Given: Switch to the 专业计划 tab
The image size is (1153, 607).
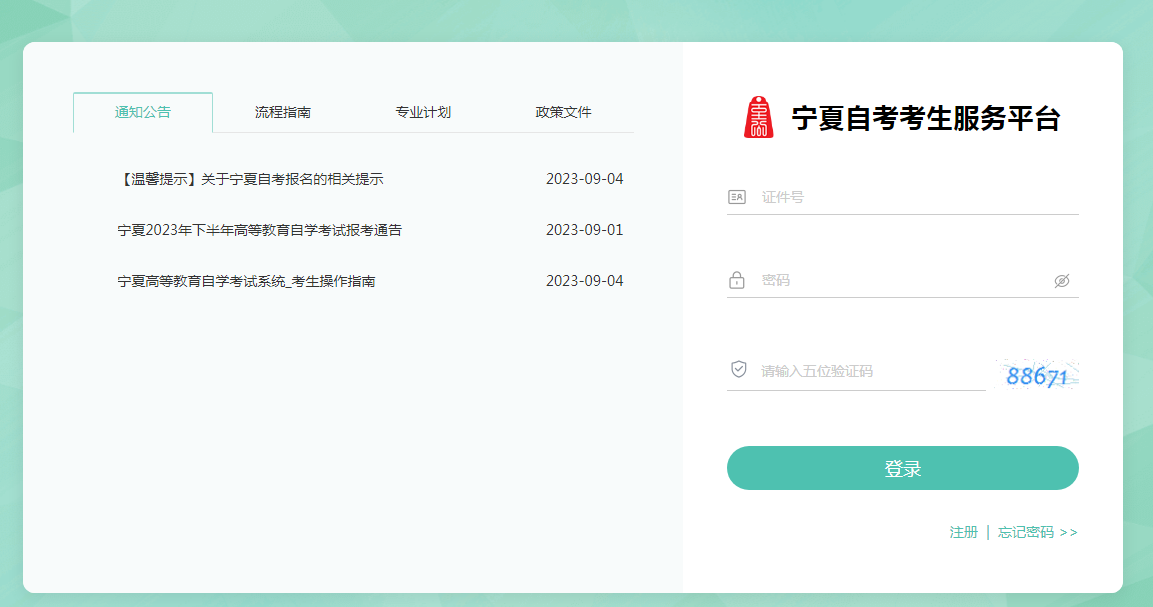Looking at the screenshot, I should click(x=421, y=112).
